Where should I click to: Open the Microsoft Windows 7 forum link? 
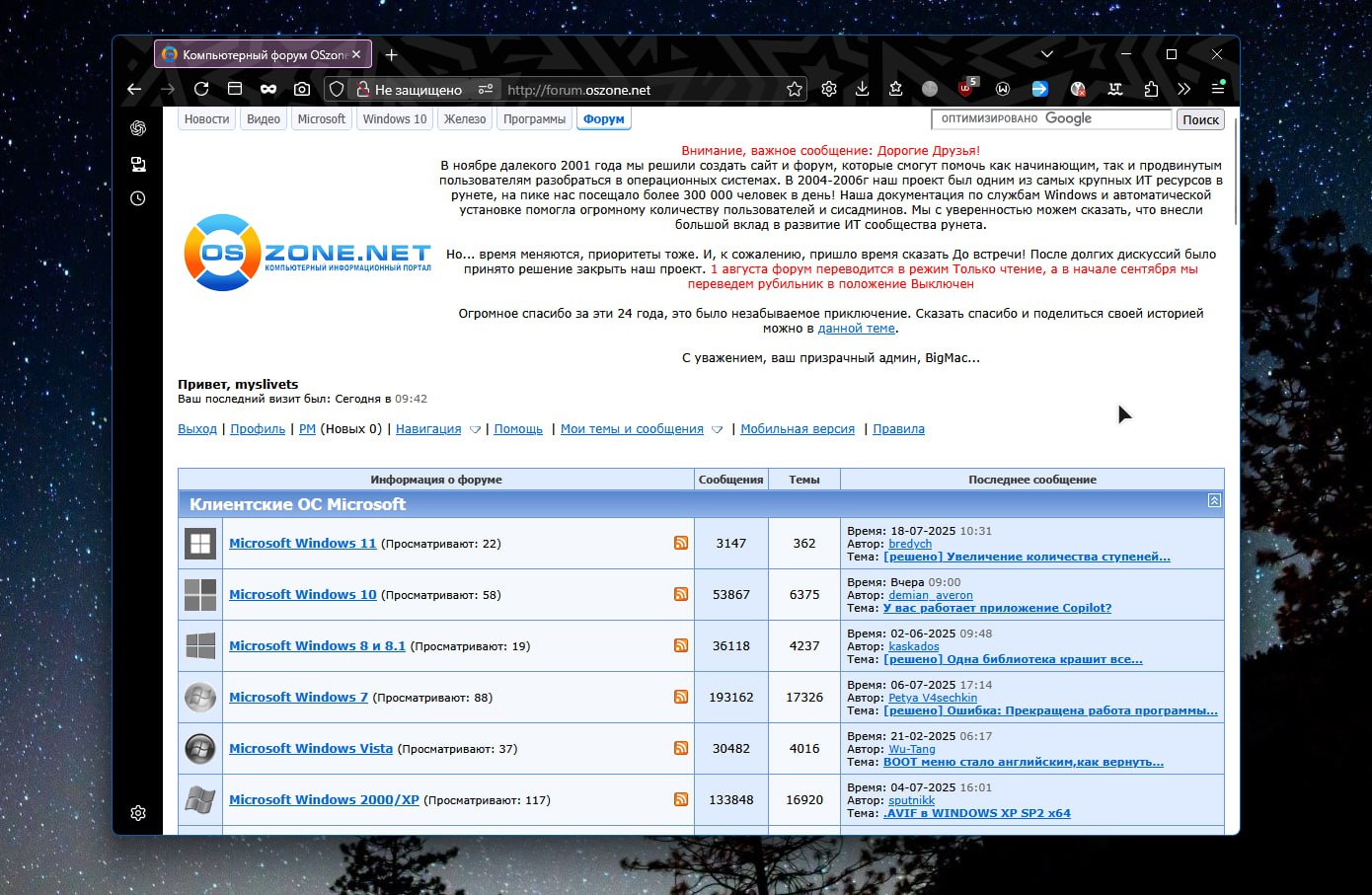[298, 697]
